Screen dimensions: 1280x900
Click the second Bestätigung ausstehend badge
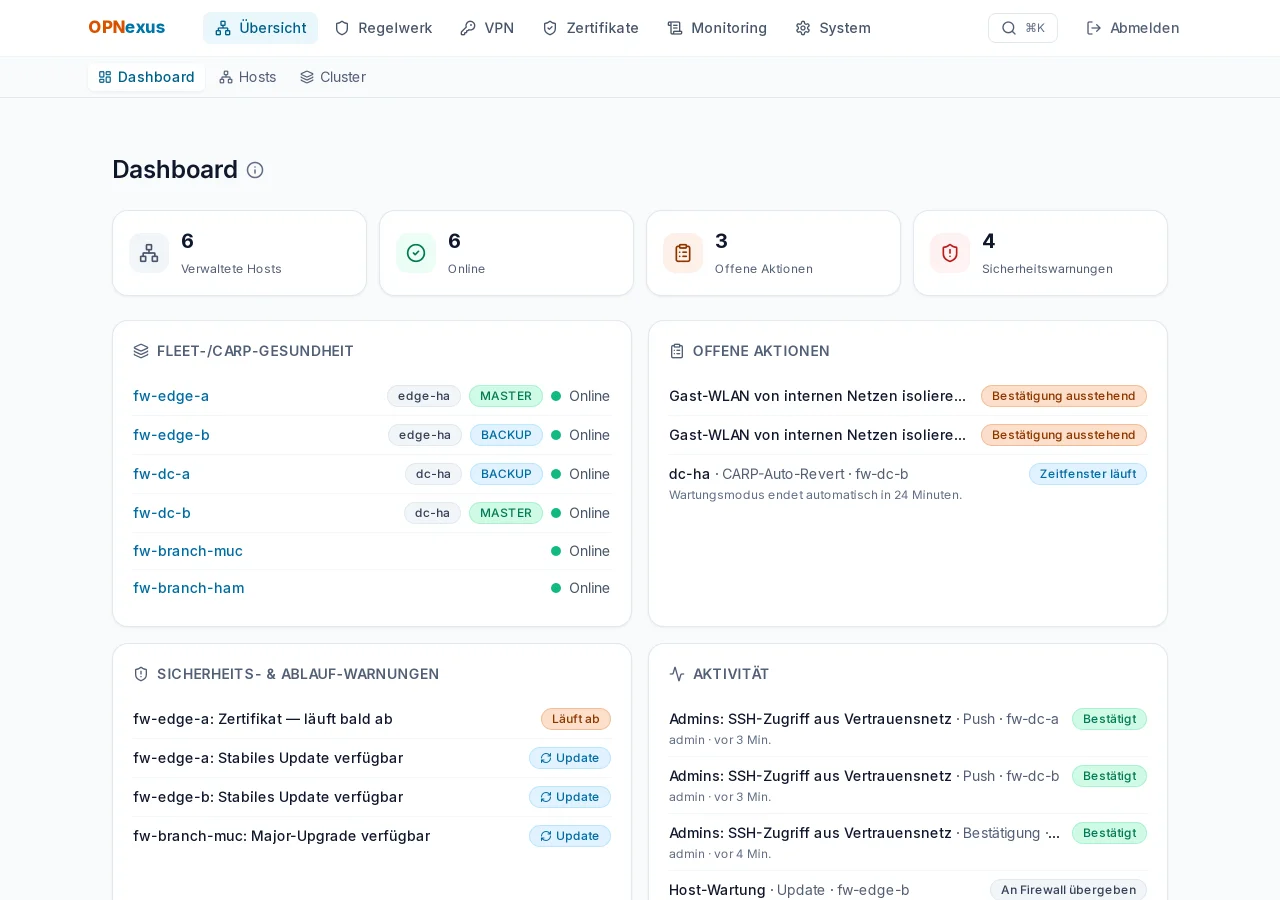(x=1064, y=435)
